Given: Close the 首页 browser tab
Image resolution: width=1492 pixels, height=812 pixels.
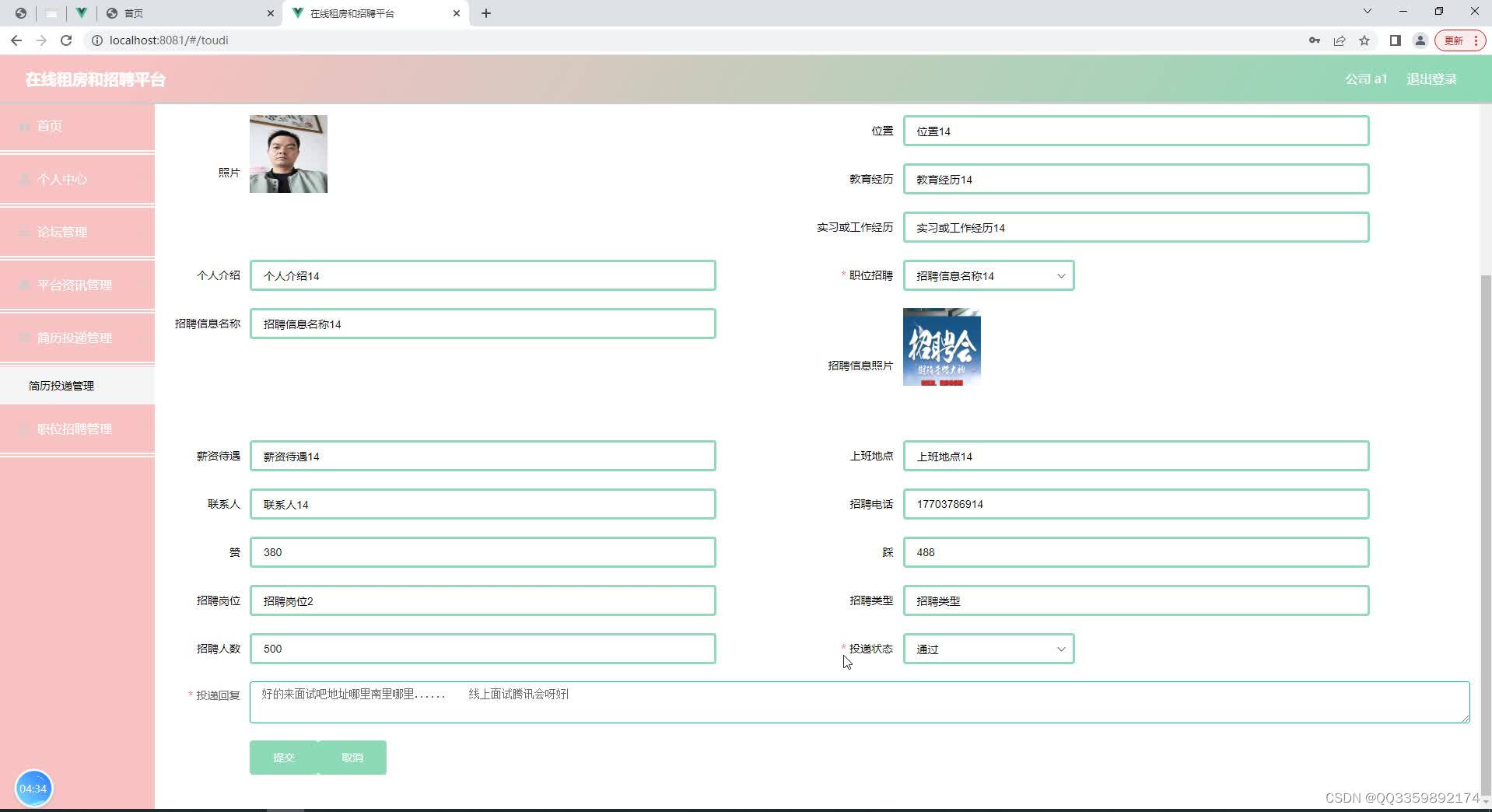Looking at the screenshot, I should tap(271, 13).
